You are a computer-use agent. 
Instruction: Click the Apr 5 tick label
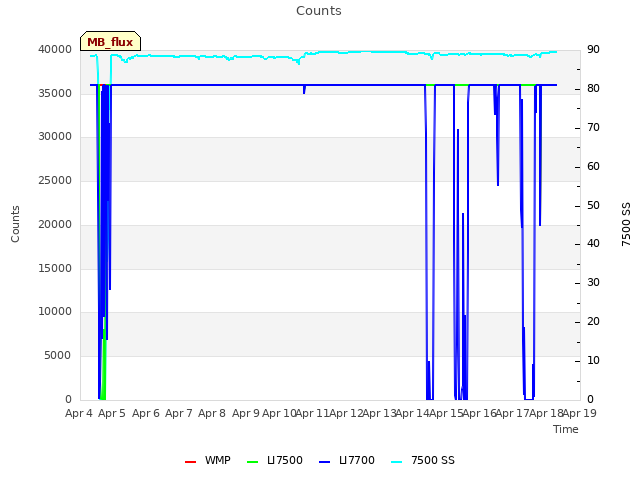(x=112, y=413)
